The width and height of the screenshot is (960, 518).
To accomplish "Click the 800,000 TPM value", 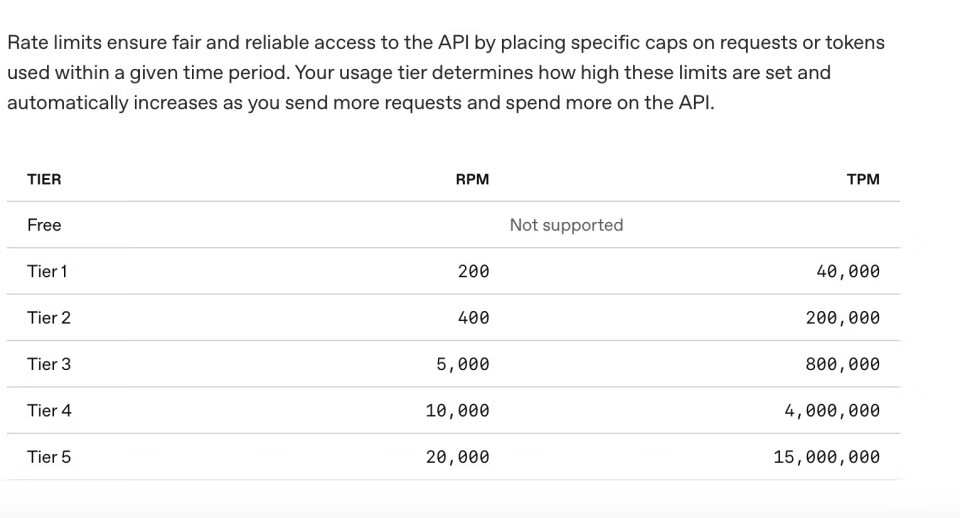I will click(x=843, y=364).
